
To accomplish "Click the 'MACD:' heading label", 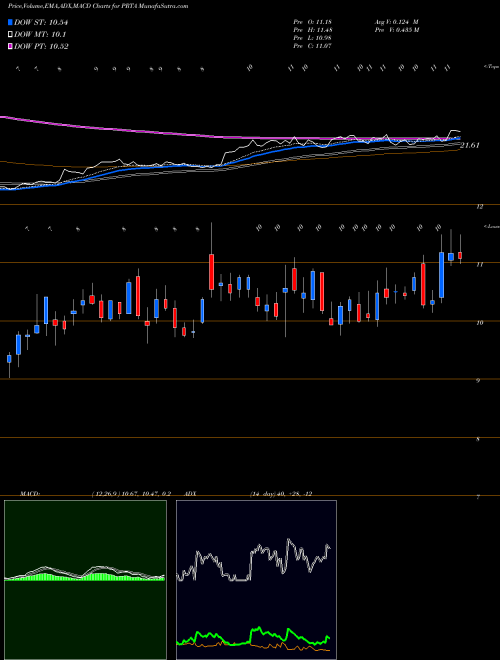I will [30, 494].
